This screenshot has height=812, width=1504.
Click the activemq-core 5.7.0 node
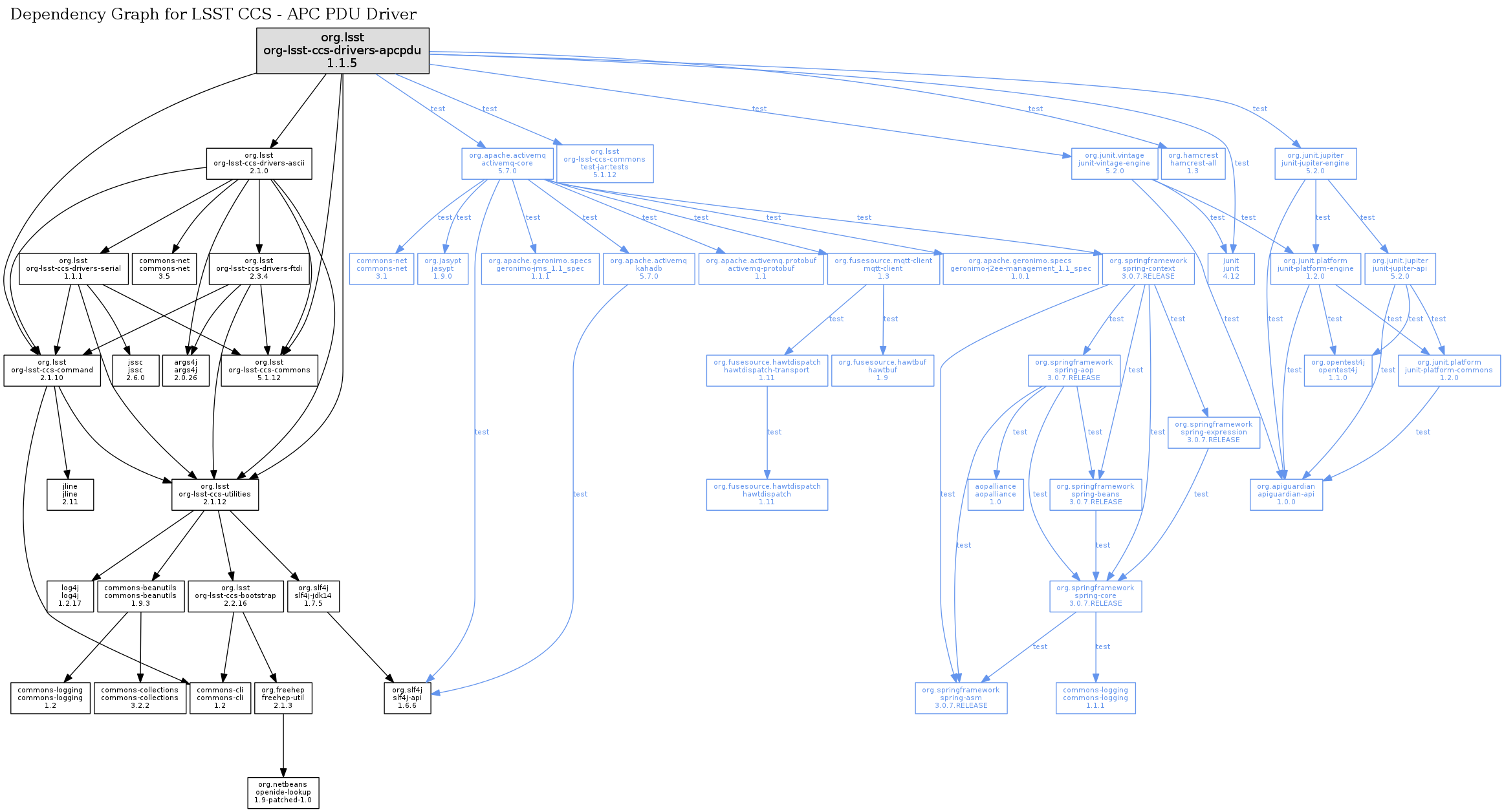507,164
